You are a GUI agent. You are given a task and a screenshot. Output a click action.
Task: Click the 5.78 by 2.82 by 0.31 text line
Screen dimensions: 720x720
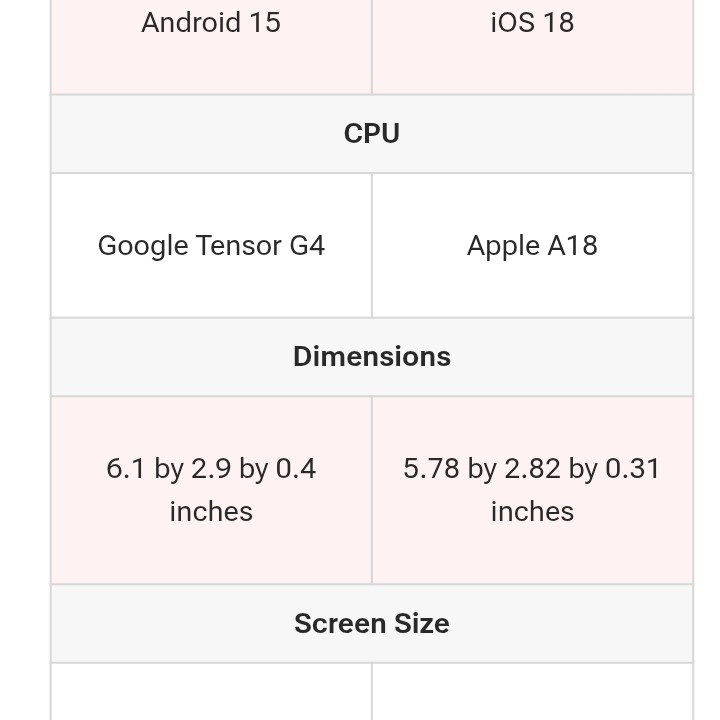(532, 468)
